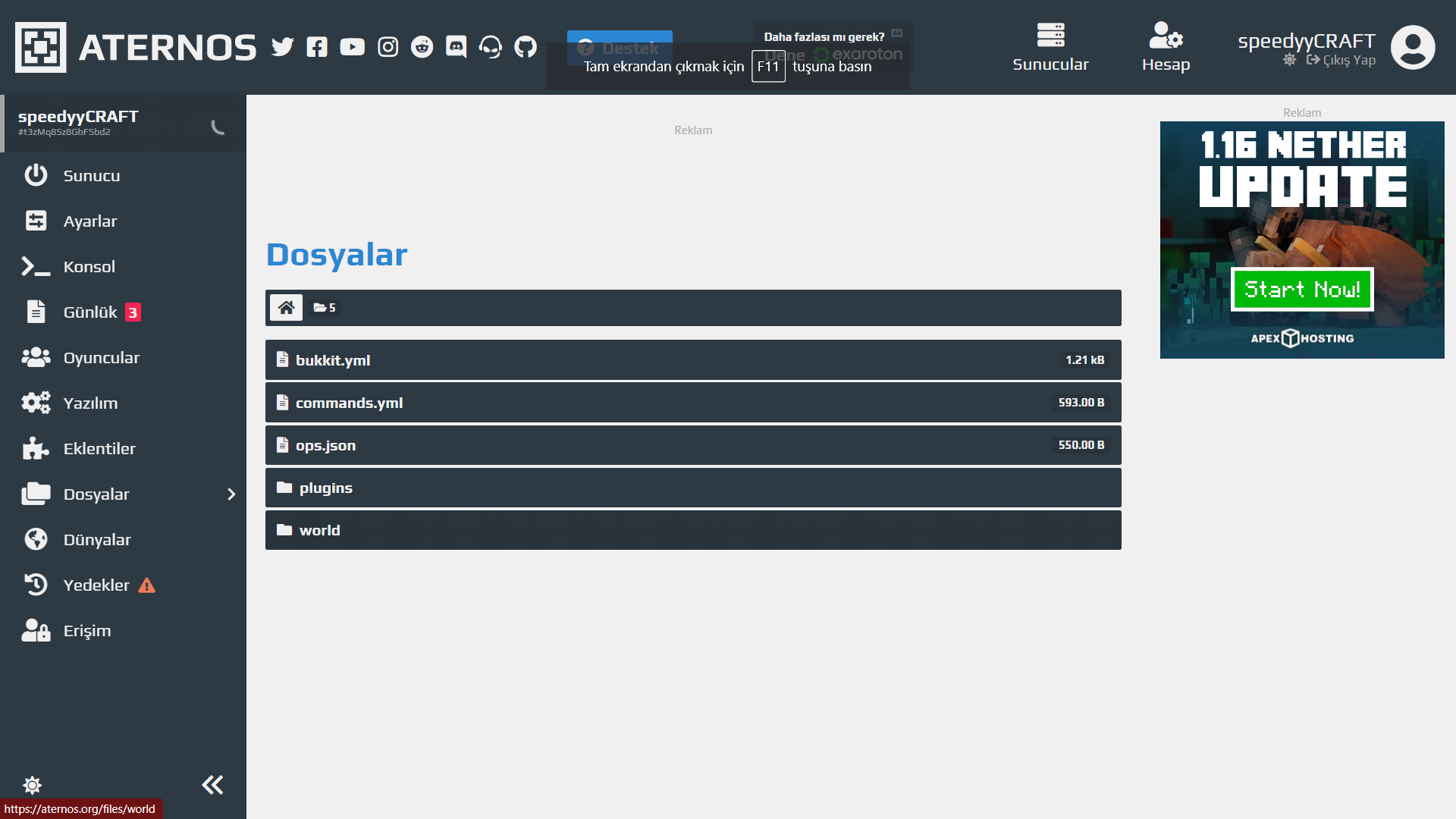Open Ayarlar settings in sidebar
Screen dimensions: 1456x819
pos(123,221)
